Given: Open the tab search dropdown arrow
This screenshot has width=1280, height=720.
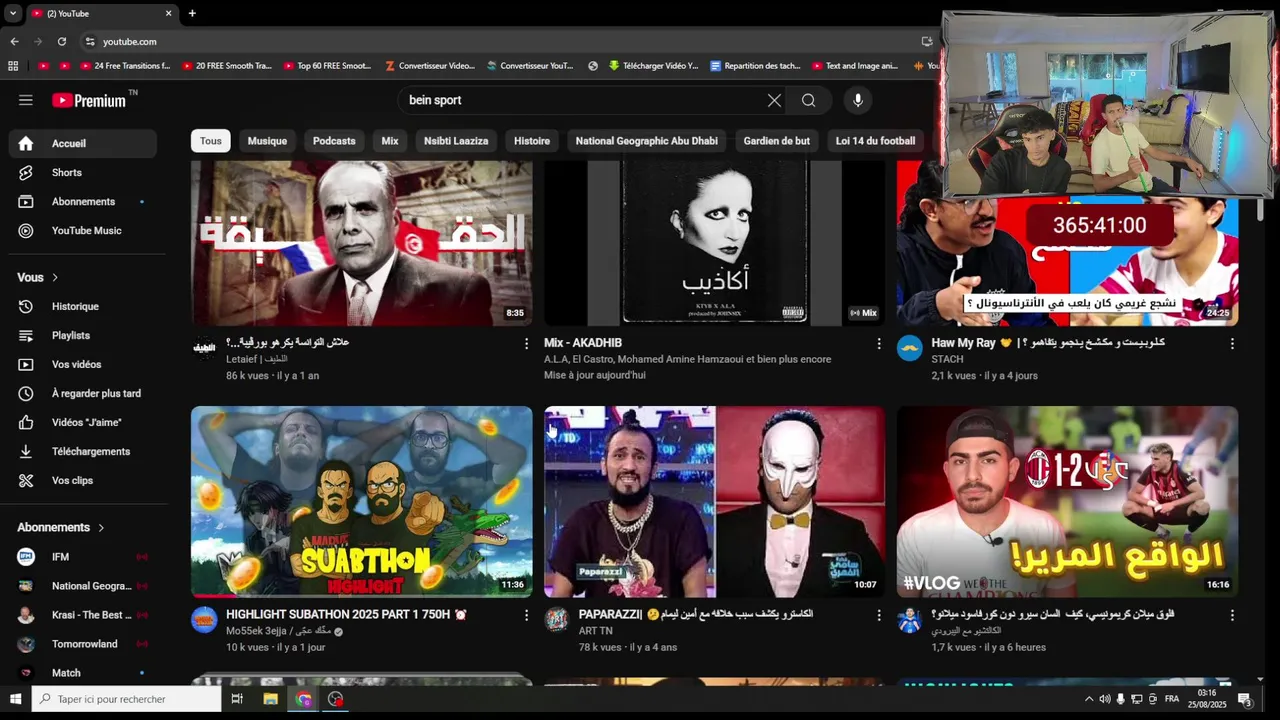Looking at the screenshot, I should click(x=12, y=13).
